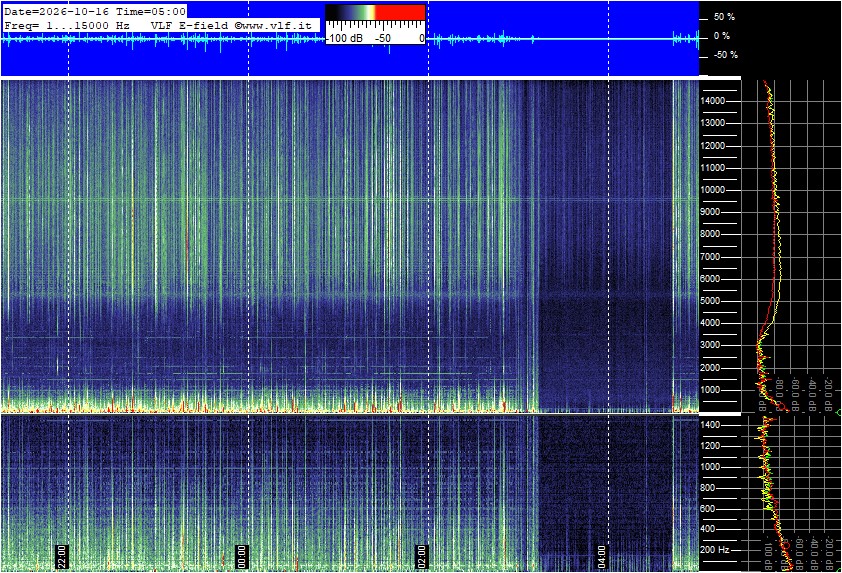
Task: Click the 7000 frequency axis label
Action: point(710,257)
